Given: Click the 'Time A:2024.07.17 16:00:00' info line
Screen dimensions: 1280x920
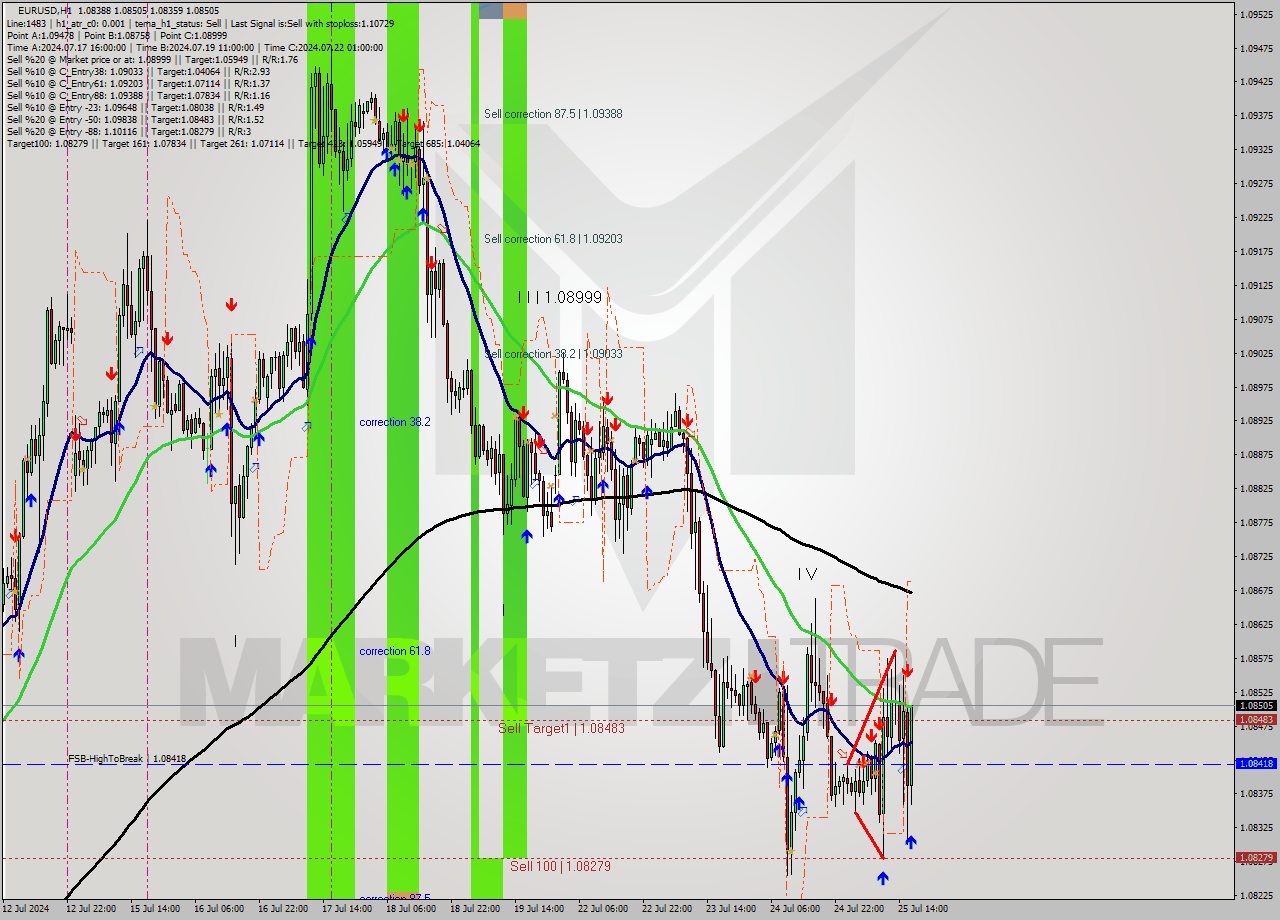Looking at the screenshot, I should pyautogui.click(x=194, y=47).
